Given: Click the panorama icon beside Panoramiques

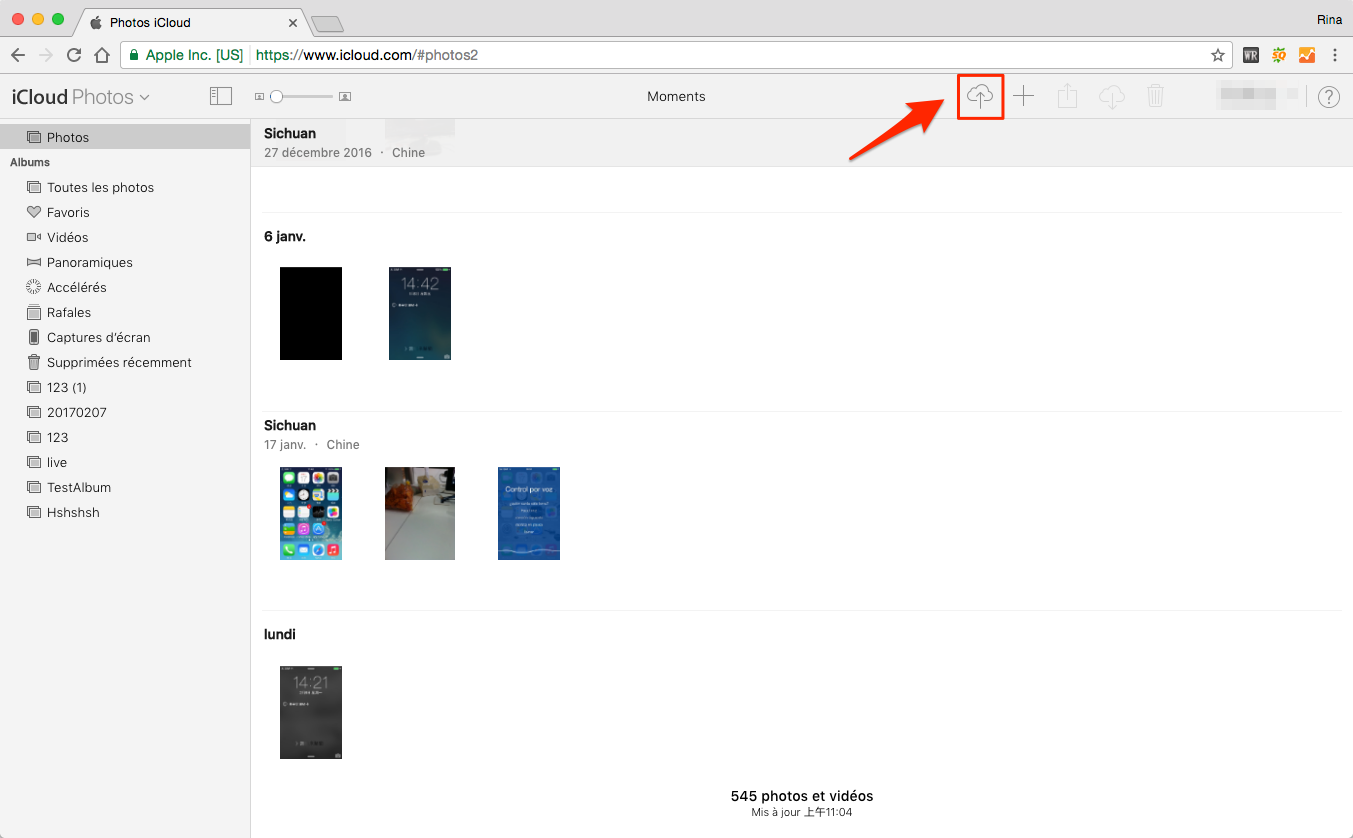Looking at the screenshot, I should (34, 262).
